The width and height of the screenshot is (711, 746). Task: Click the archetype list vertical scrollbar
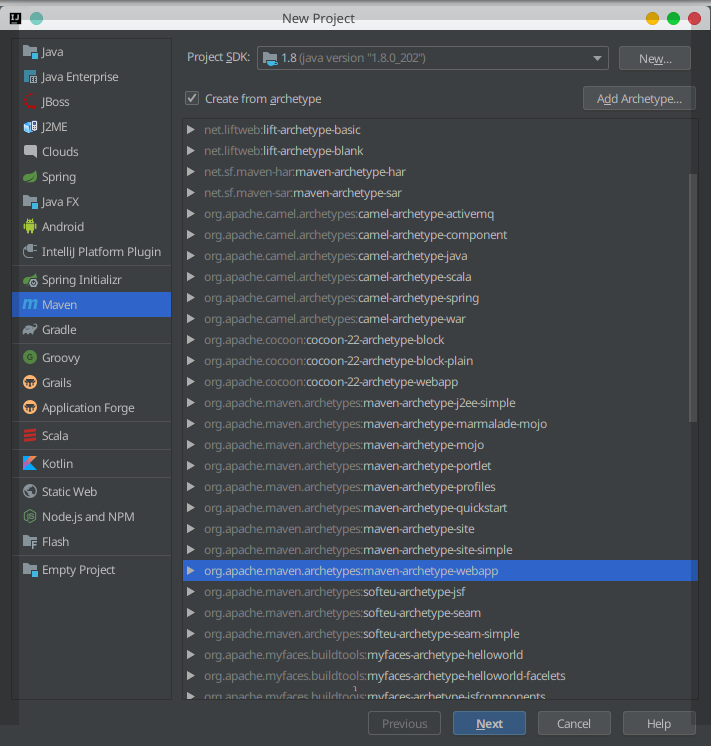tap(692, 300)
